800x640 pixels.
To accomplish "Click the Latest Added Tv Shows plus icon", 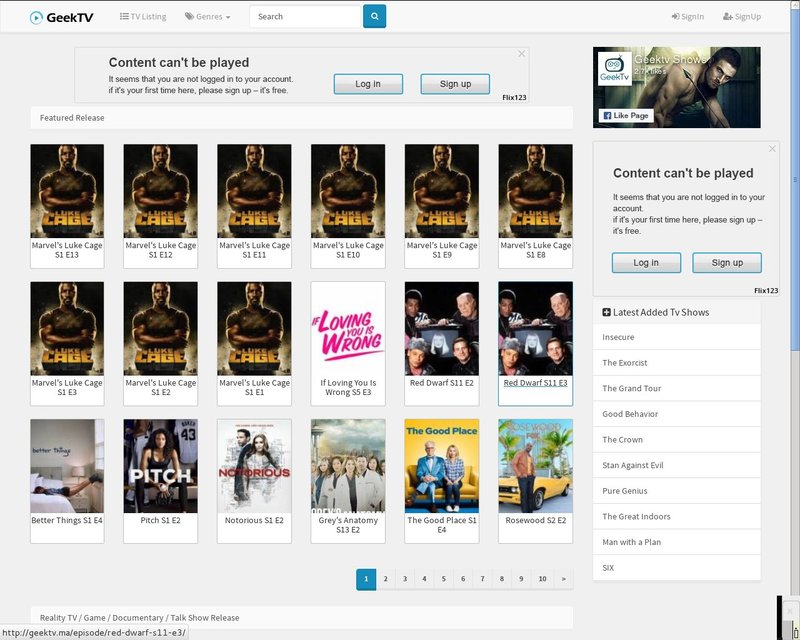I will coord(606,312).
